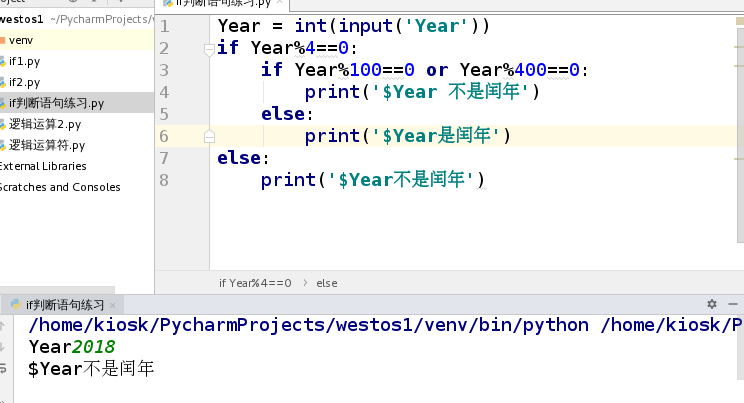Toggle the fold end marker on line 6
The width and height of the screenshot is (744, 403).
(209, 137)
